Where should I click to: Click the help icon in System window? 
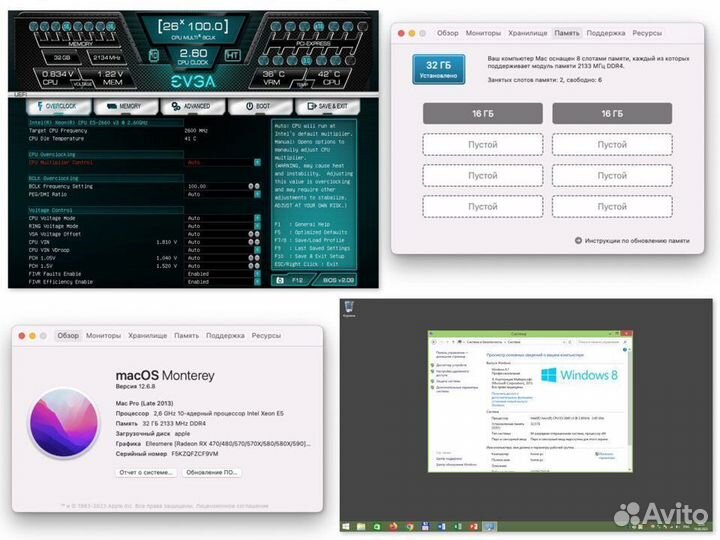tap(624, 350)
